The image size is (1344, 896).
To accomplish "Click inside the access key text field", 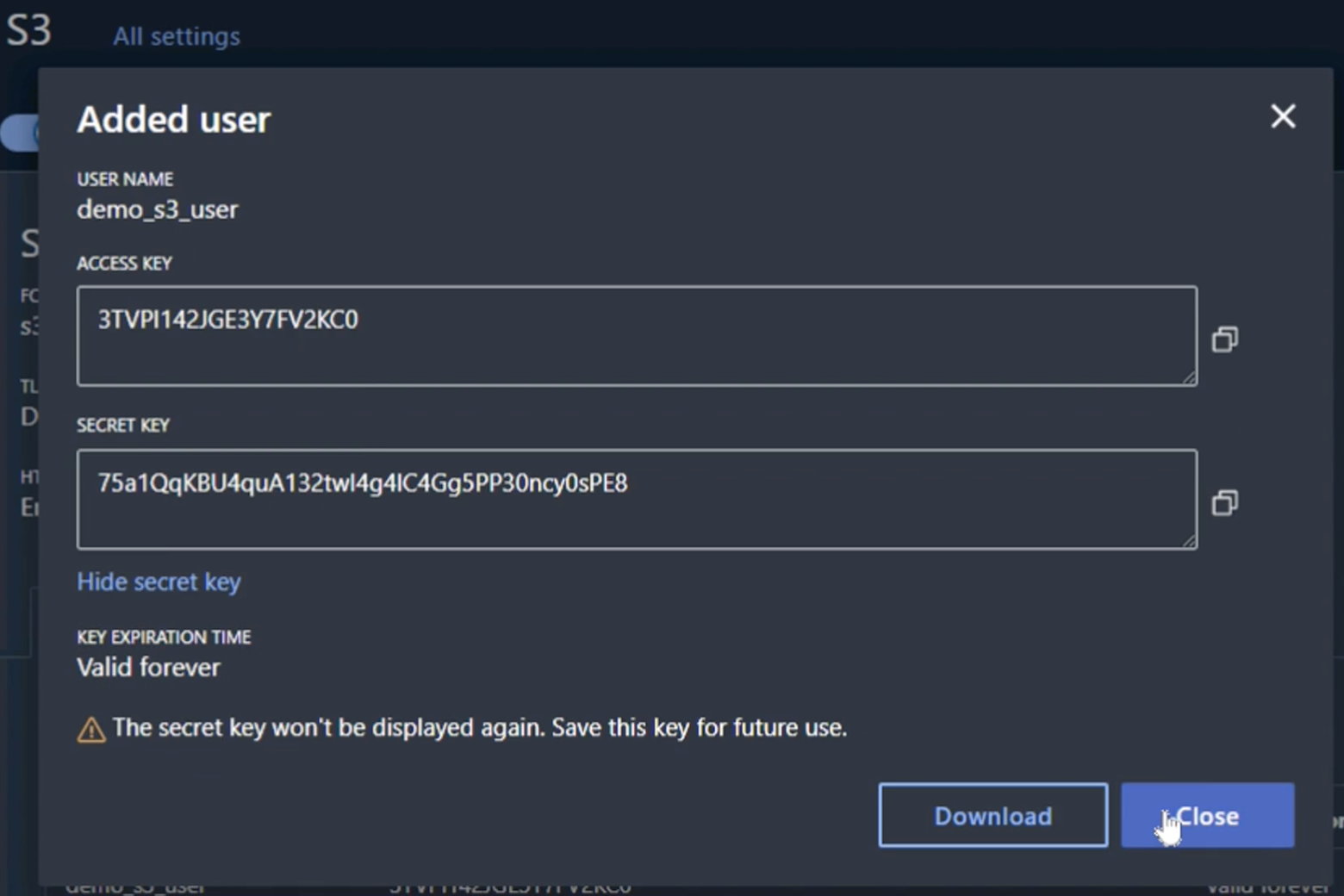I will click(x=636, y=336).
